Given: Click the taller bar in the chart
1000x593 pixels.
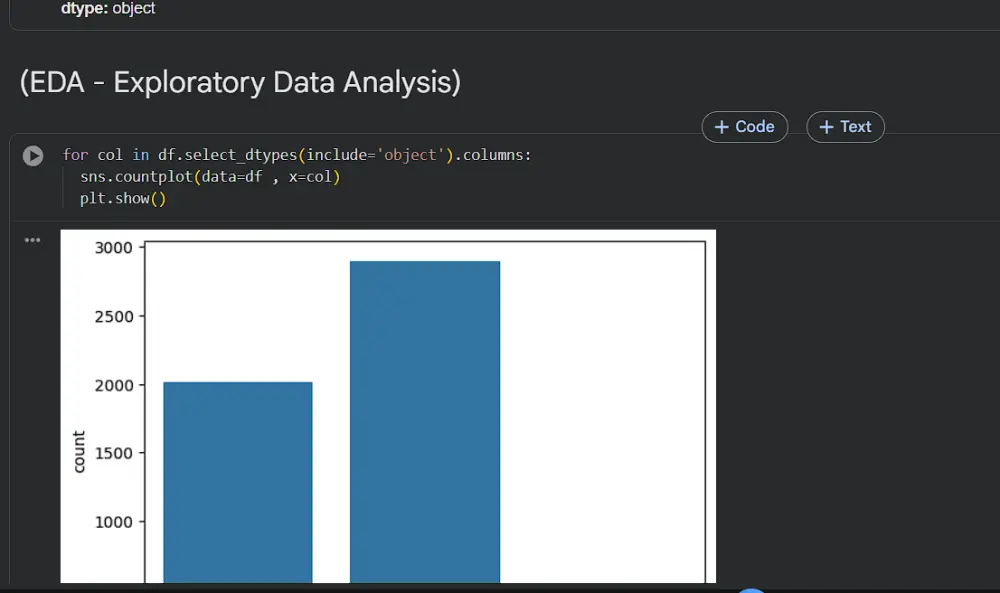Looking at the screenshot, I should click(425, 421).
